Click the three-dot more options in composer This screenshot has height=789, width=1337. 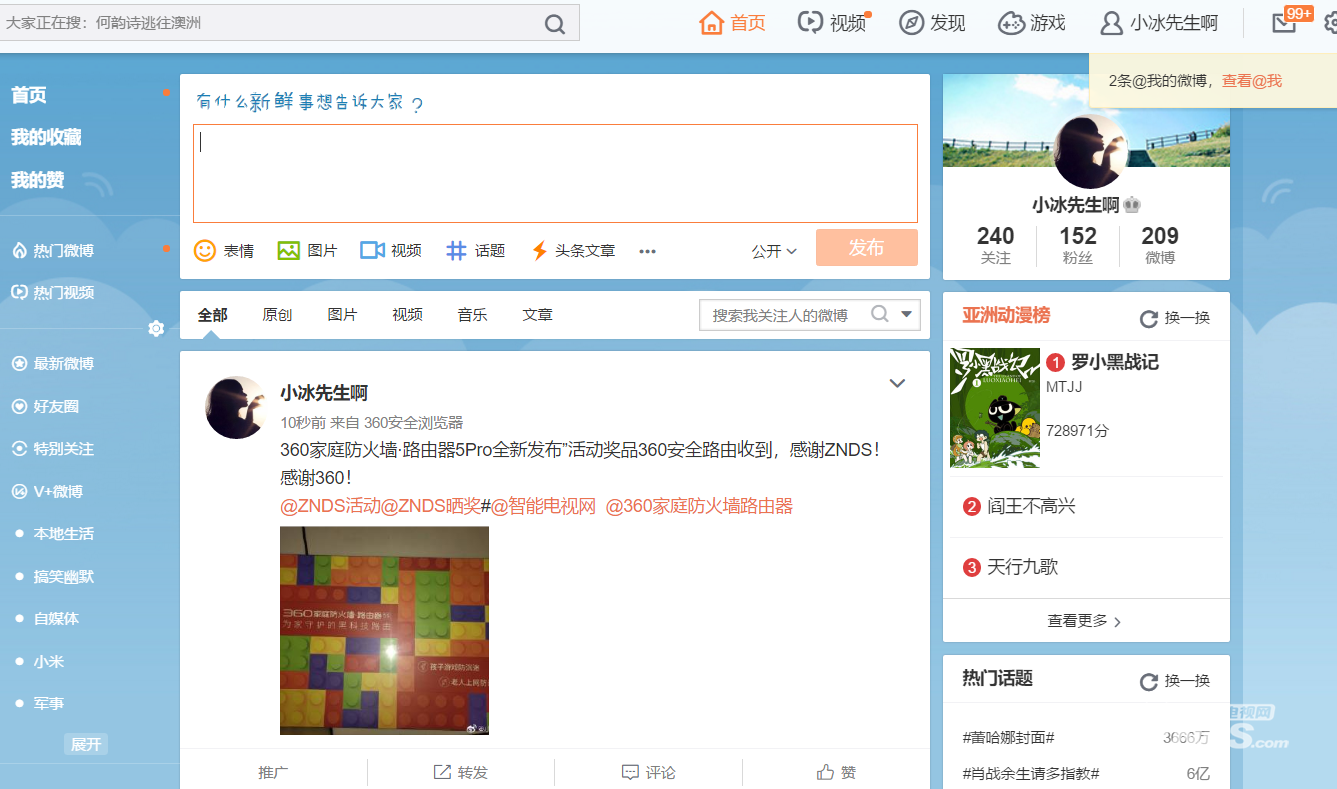[x=647, y=251]
